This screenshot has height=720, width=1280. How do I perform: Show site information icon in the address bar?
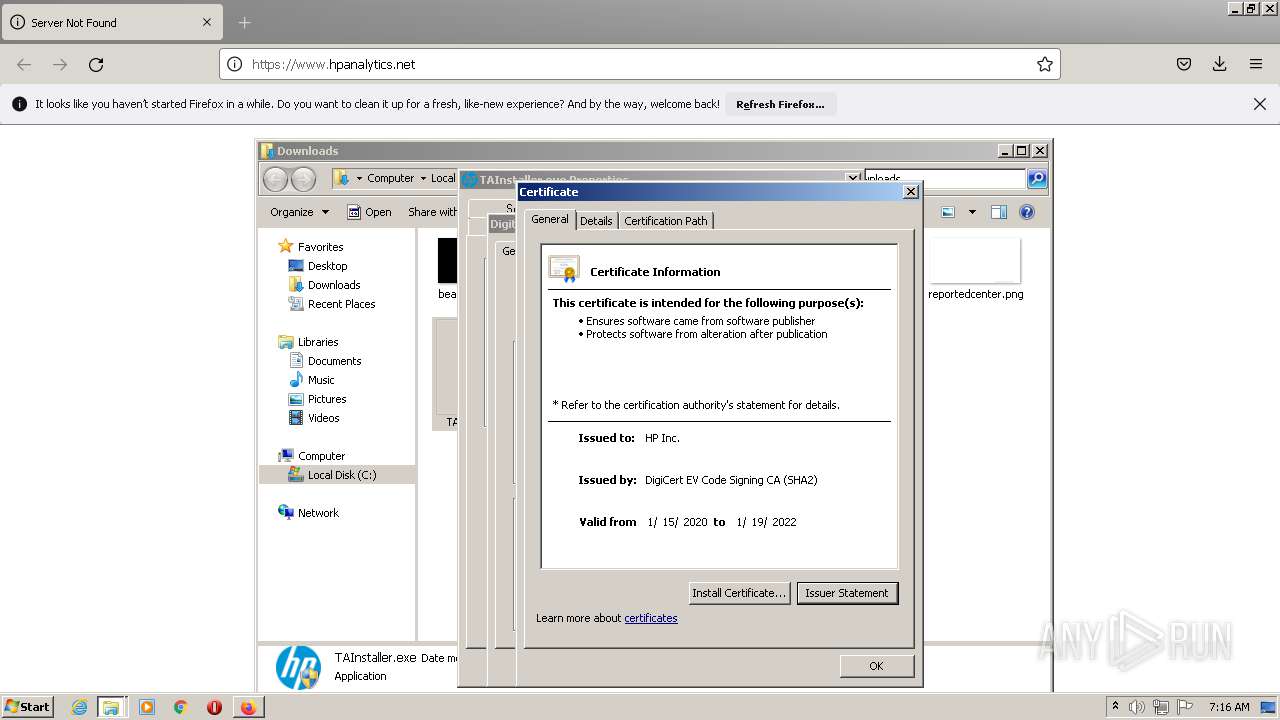tap(234, 64)
